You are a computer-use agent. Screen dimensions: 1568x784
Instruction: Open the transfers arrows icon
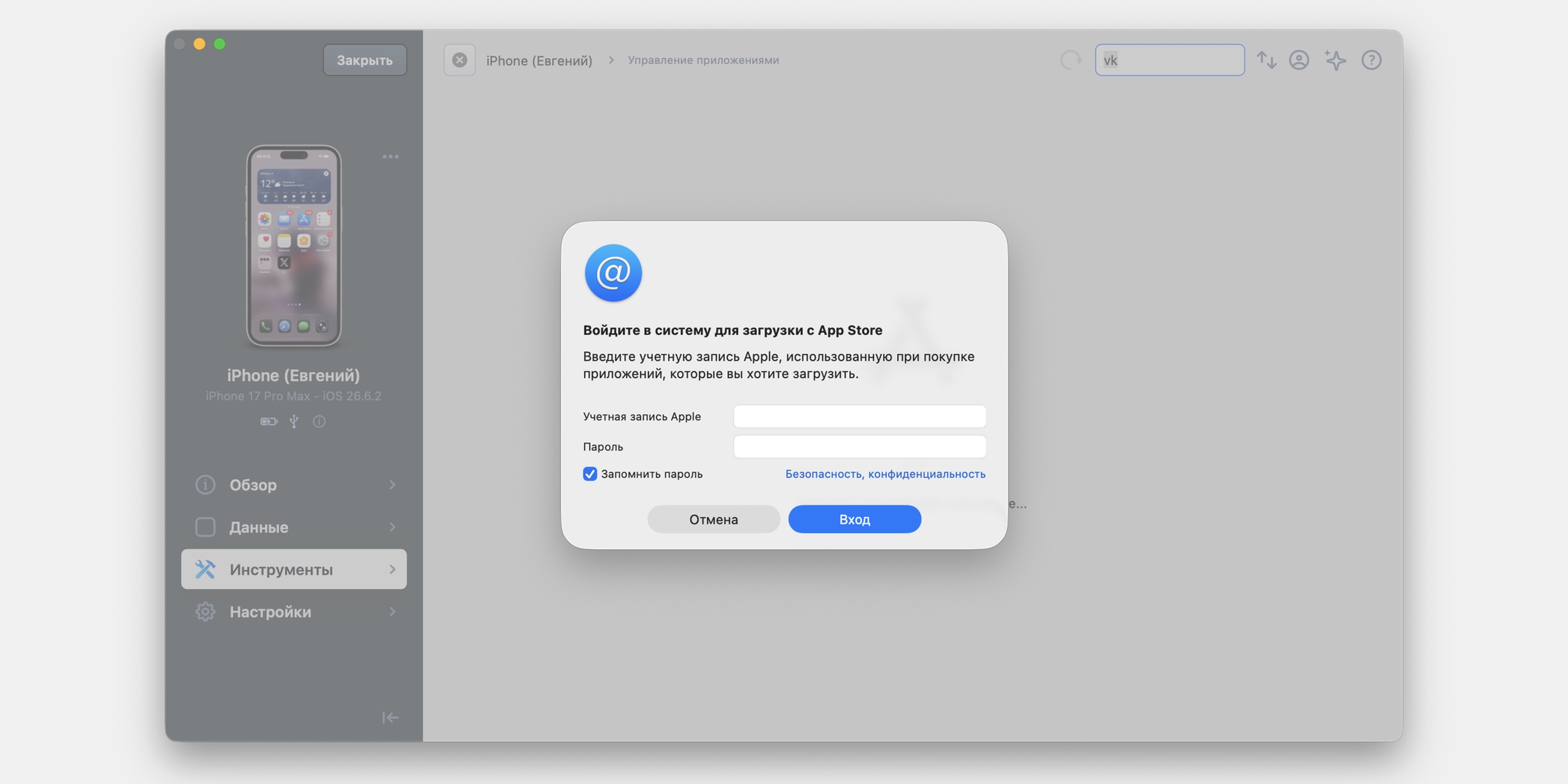point(1266,60)
